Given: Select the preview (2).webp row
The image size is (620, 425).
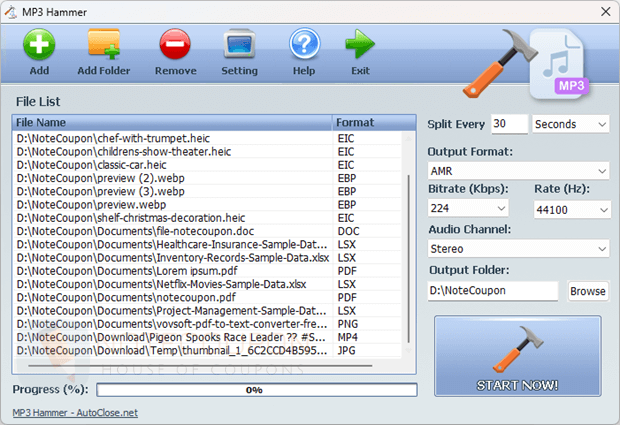Looking at the screenshot, I should click(x=208, y=178).
